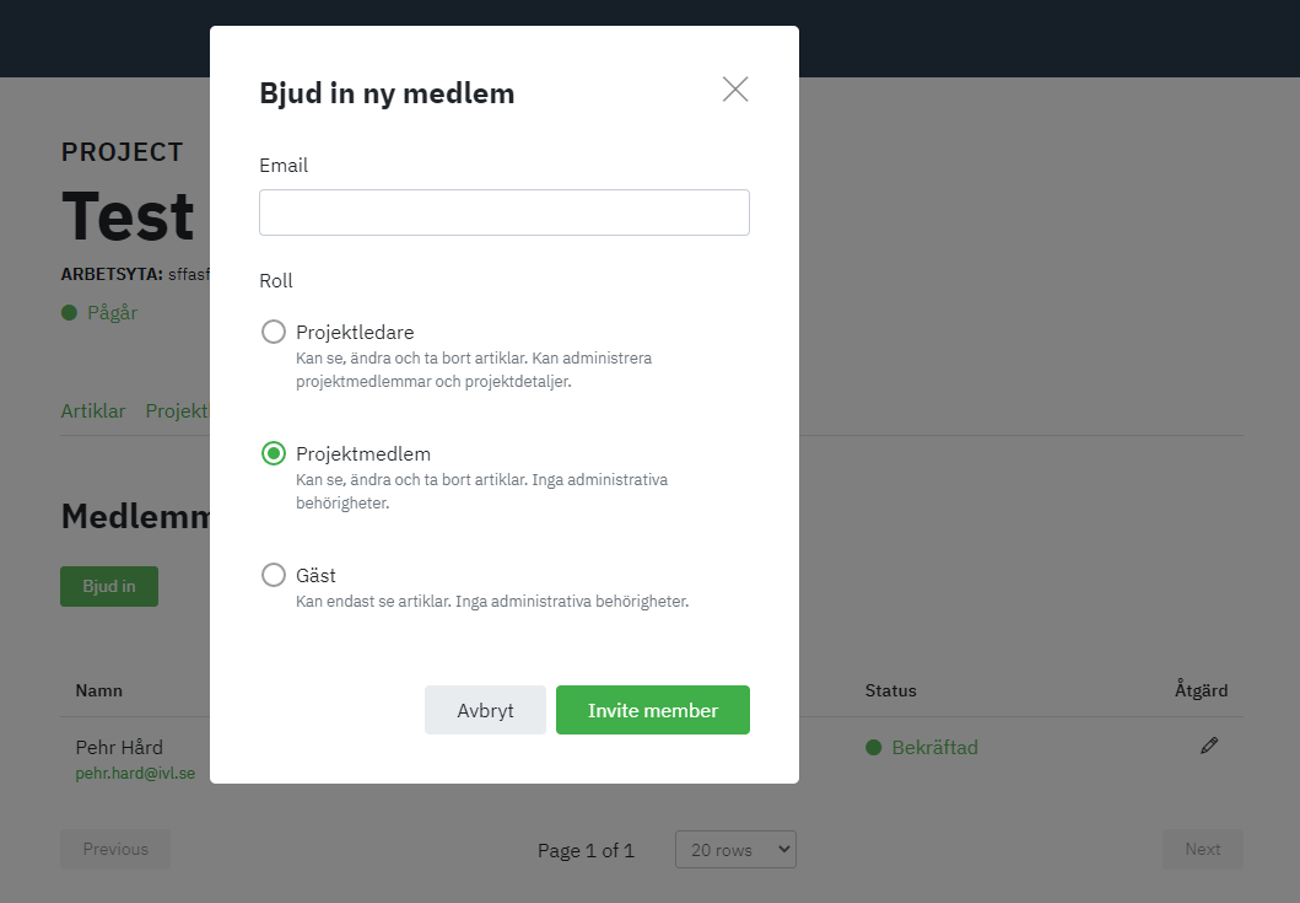Viewport: 1300px width, 903px height.
Task: Choose the Gäst role radio button
Action: coord(273,575)
